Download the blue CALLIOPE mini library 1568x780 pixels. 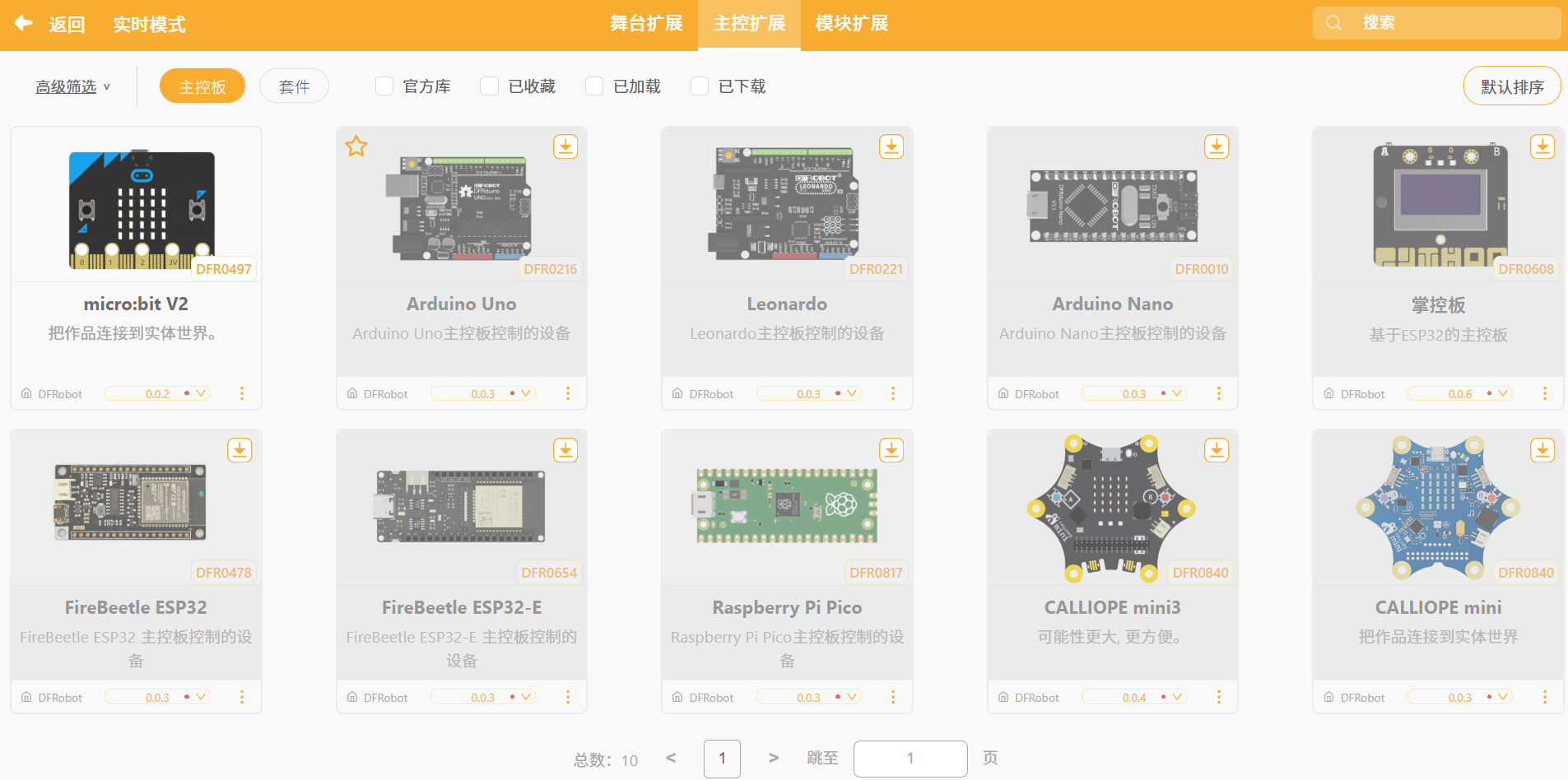(x=1542, y=450)
